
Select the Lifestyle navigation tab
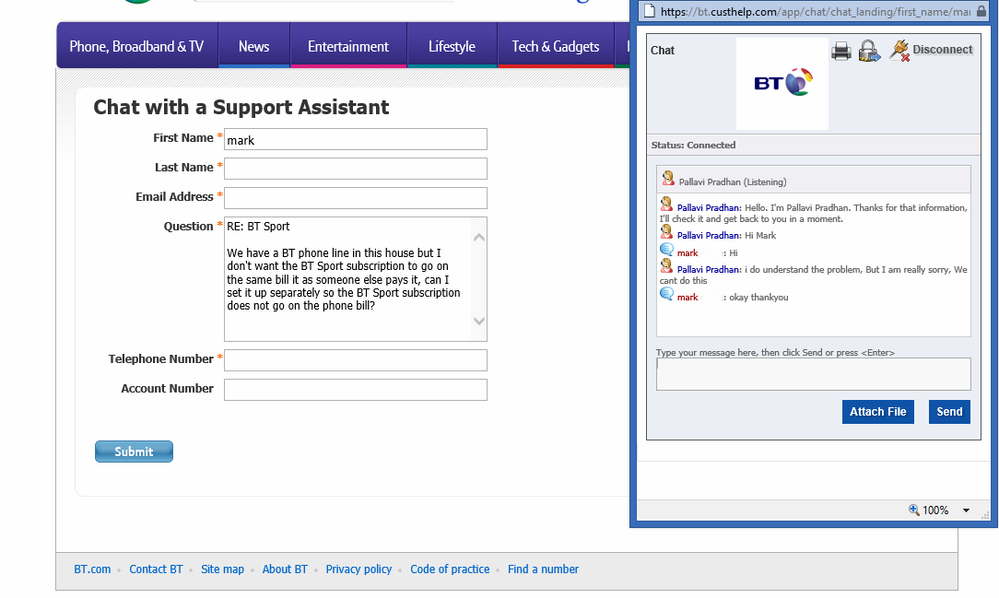[x=452, y=46]
